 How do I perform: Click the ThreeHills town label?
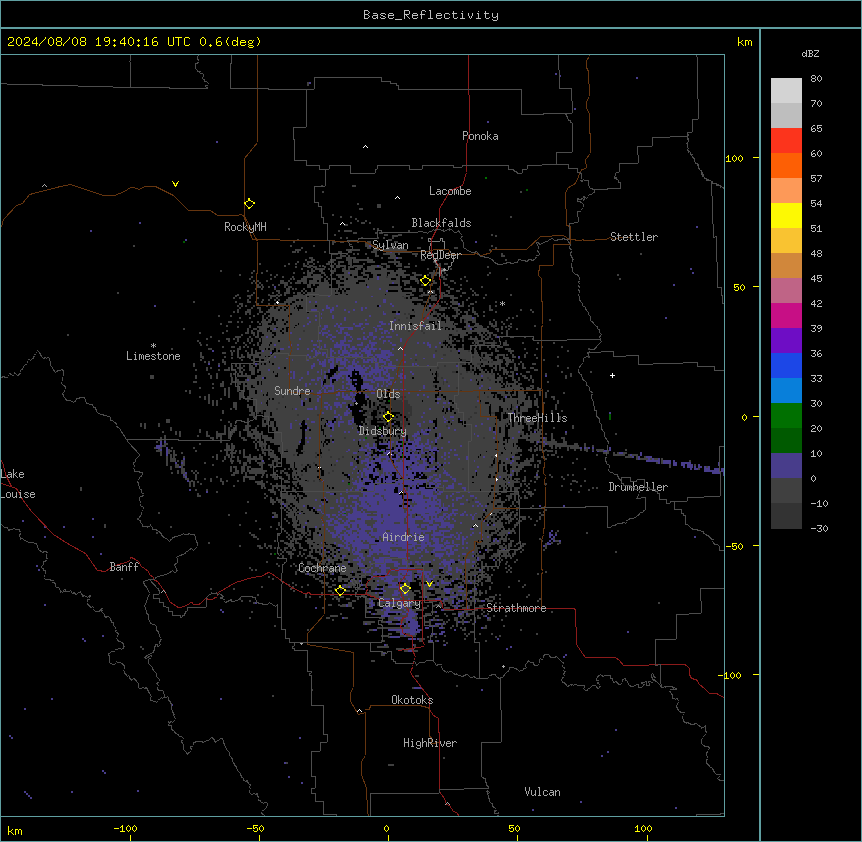point(537,418)
